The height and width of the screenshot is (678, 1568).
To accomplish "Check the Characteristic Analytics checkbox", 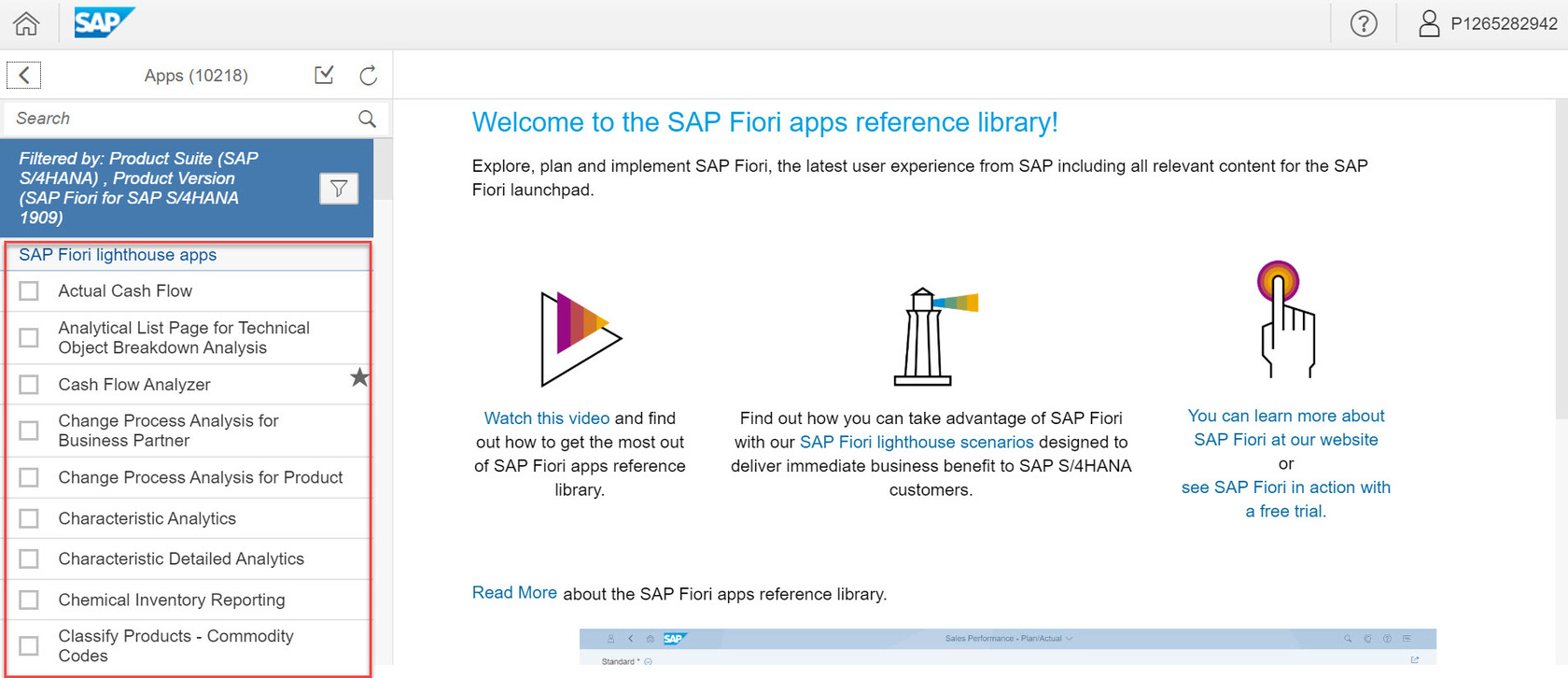I will (29, 518).
